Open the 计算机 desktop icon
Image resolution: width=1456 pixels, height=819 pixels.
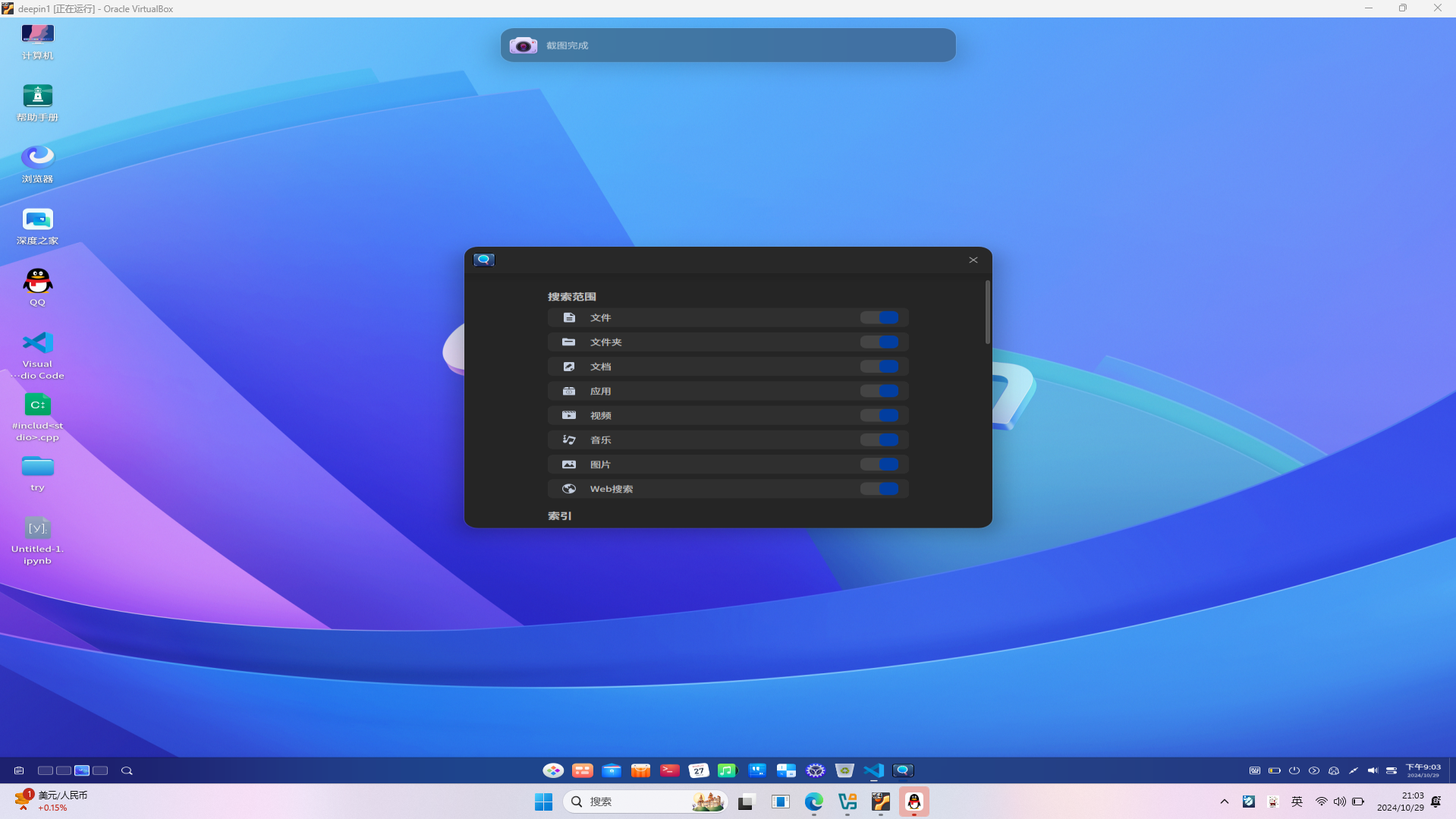[x=37, y=42]
